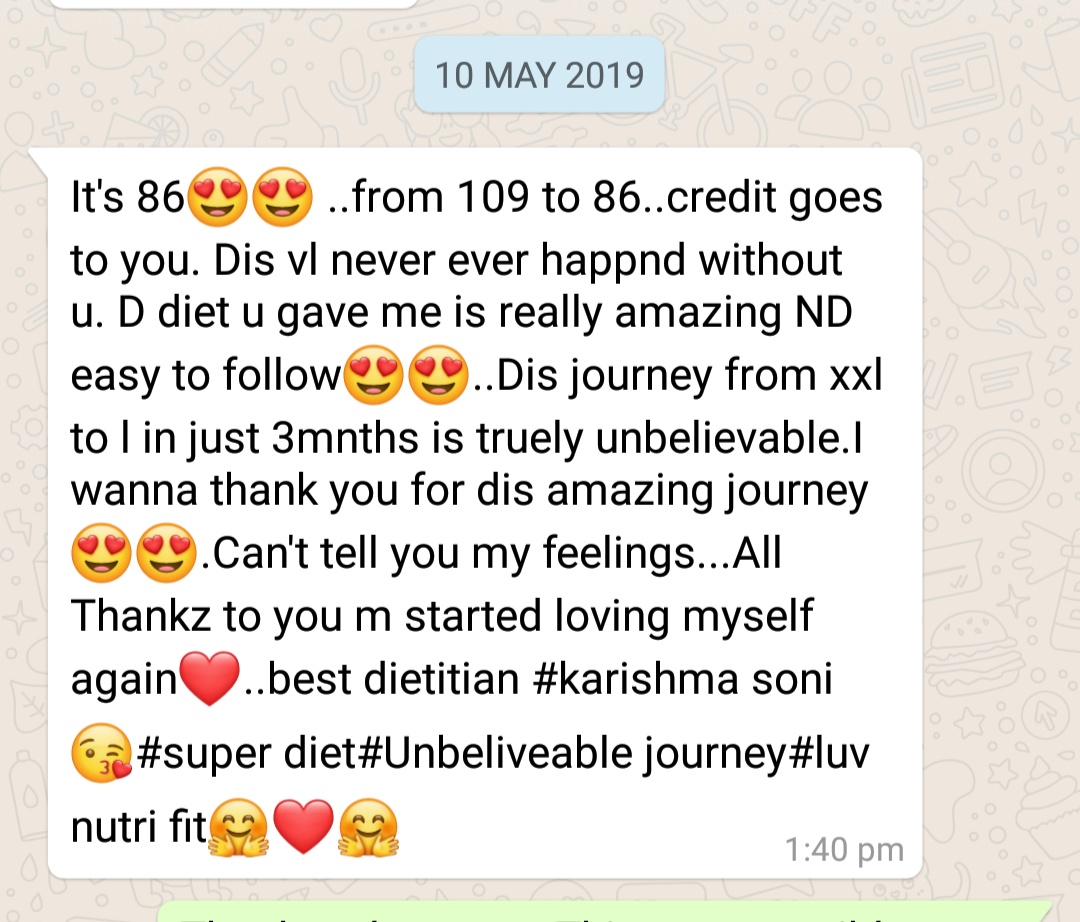The height and width of the screenshot is (922, 1080).
Task: Tap the #Unbeliveable journey hashtag
Action: (571, 753)
